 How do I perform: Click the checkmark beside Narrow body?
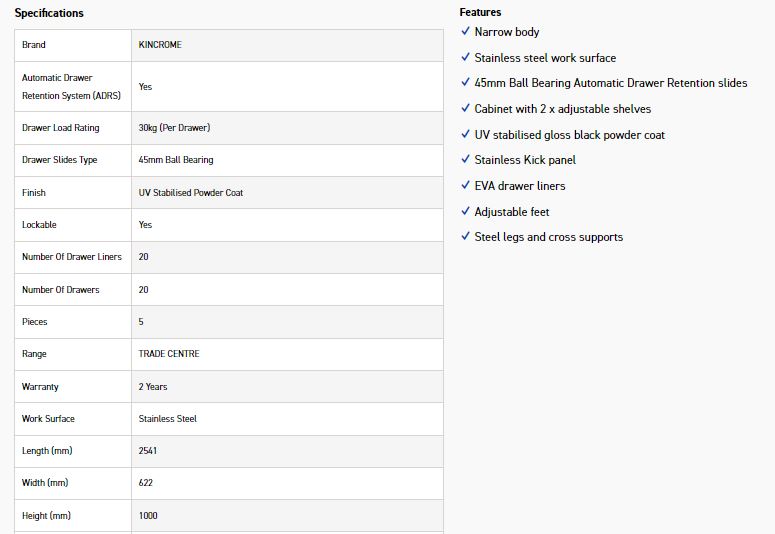pos(465,31)
